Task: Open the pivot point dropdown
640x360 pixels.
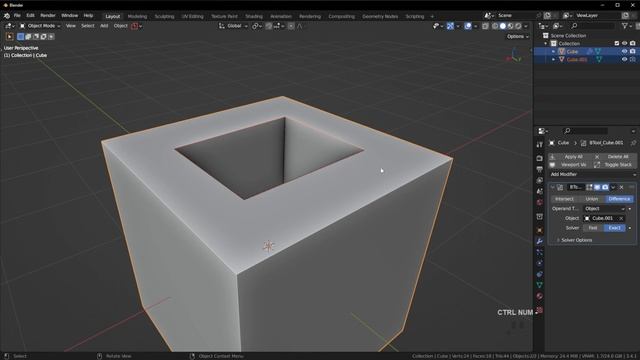Action: pos(256,26)
